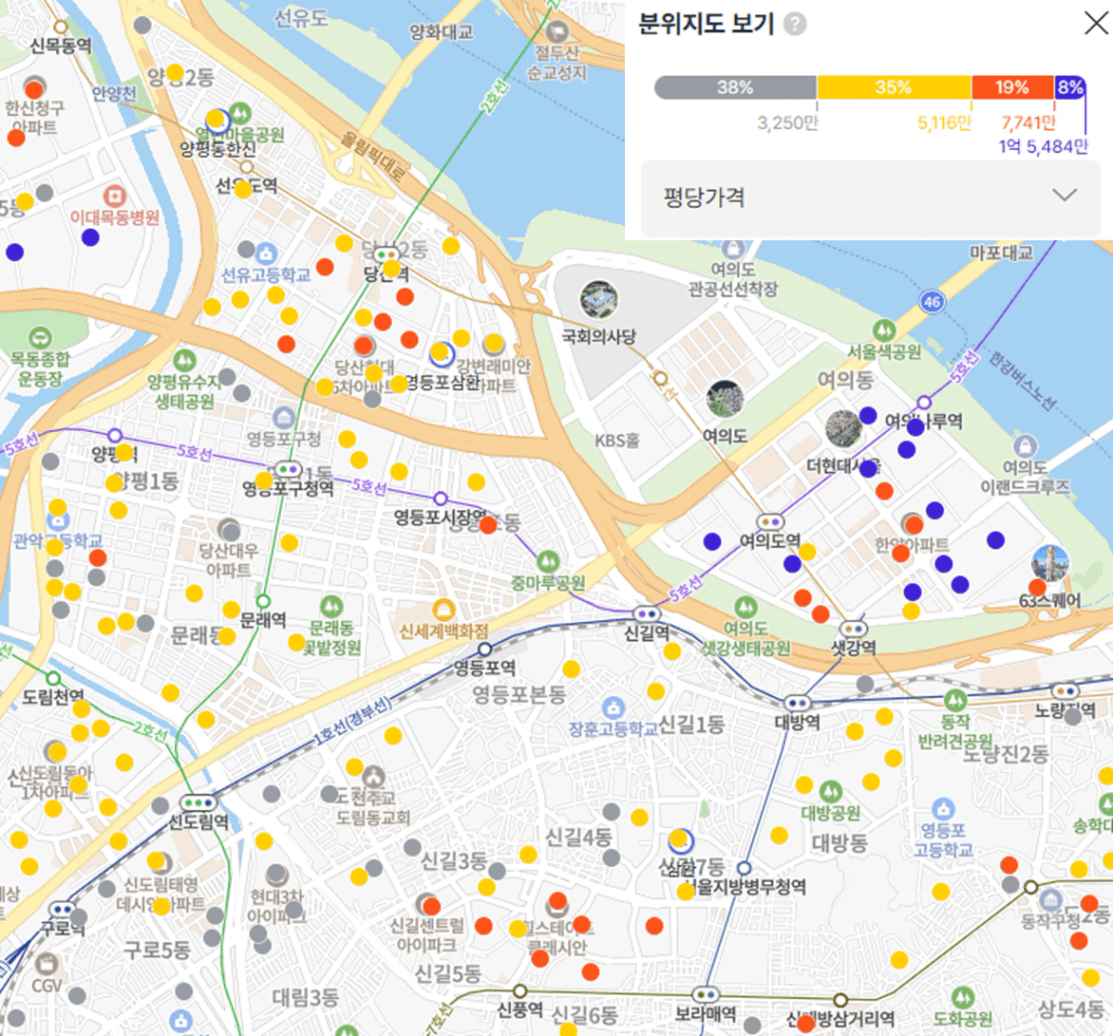Image resolution: width=1113 pixels, height=1036 pixels.
Task: Click the 장훈고등학교 school icon
Action: 613,707
